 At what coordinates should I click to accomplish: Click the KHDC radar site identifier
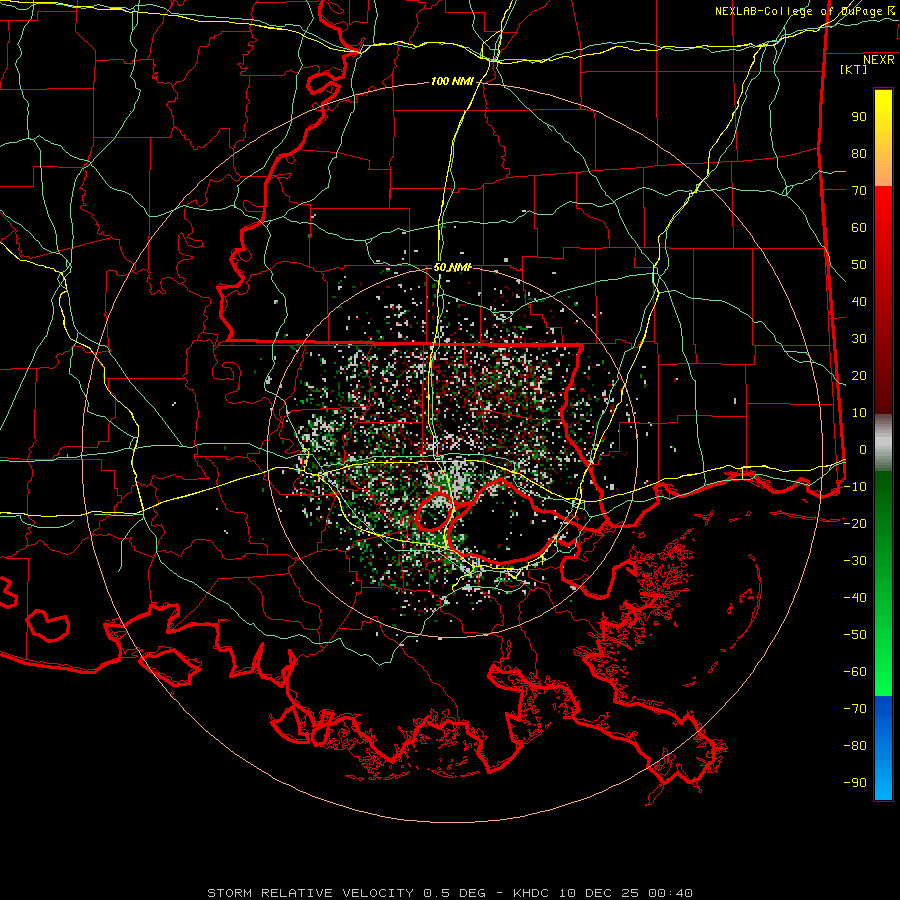click(x=531, y=893)
